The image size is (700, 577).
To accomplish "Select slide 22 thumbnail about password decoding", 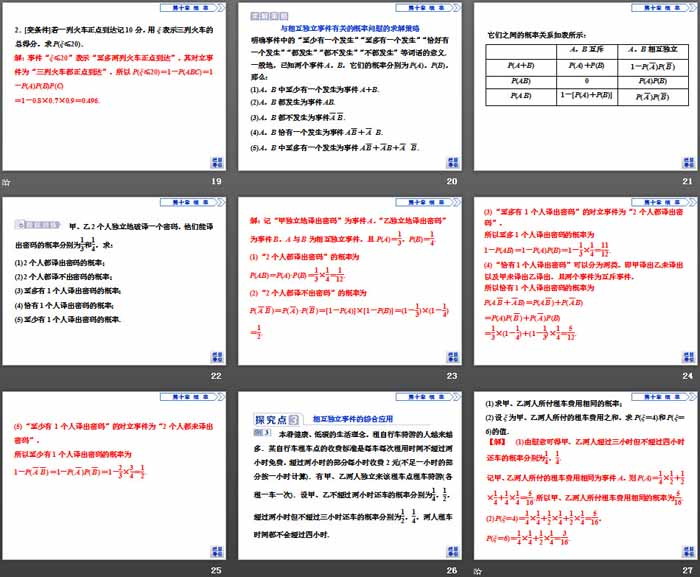I will (x=114, y=281).
